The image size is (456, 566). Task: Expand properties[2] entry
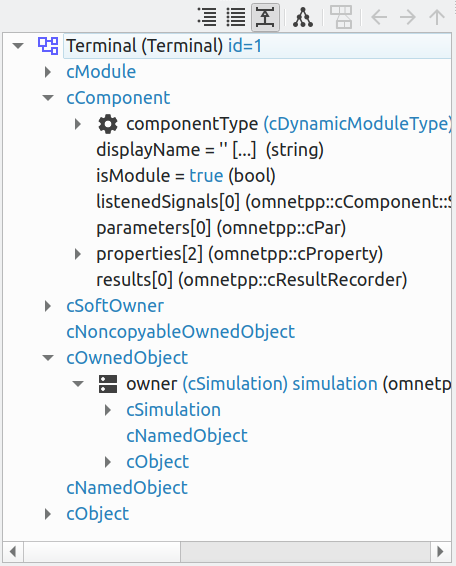click(x=78, y=254)
